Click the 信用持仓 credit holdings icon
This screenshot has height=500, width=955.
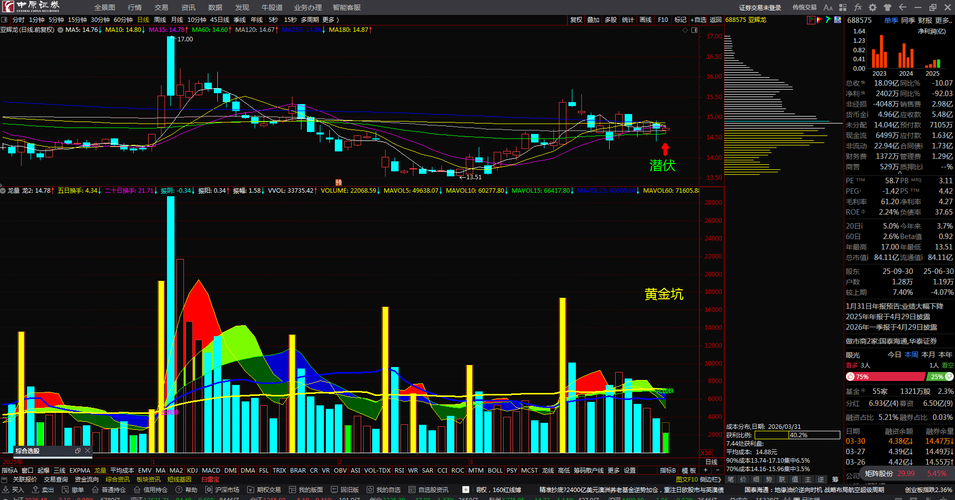[137, 490]
